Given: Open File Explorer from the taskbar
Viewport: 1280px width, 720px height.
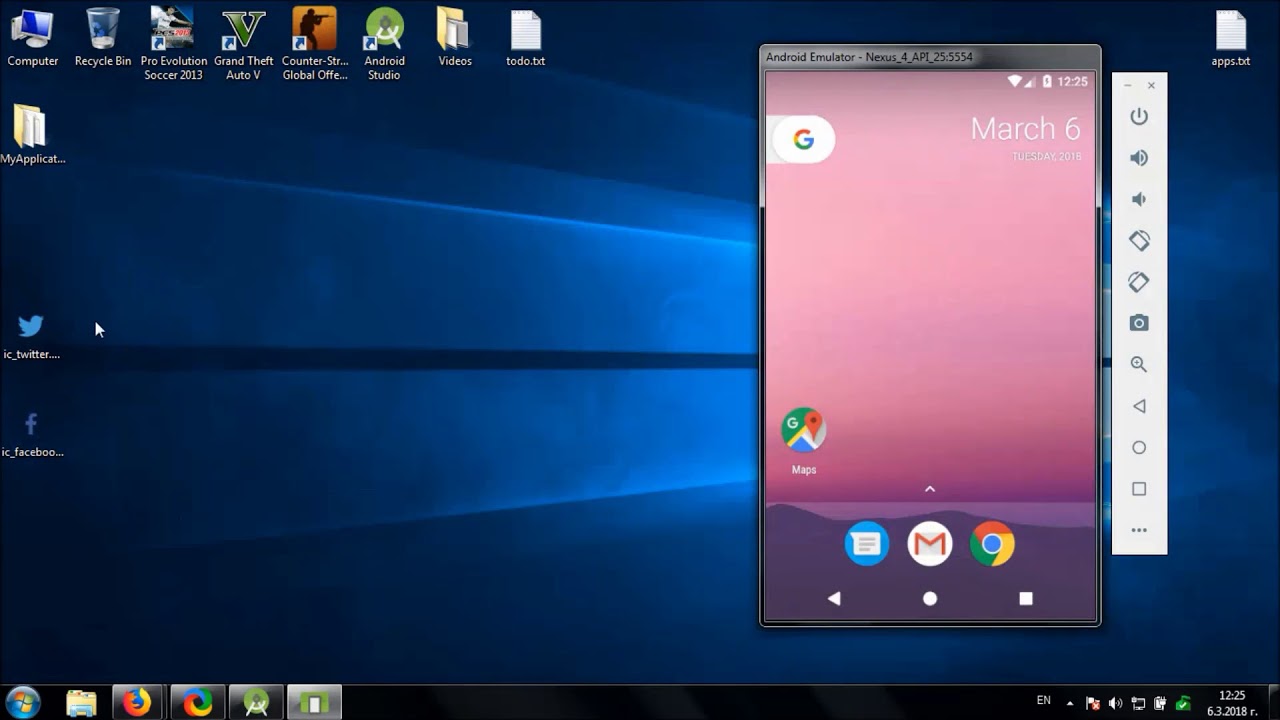Looking at the screenshot, I should pyautogui.click(x=81, y=703).
